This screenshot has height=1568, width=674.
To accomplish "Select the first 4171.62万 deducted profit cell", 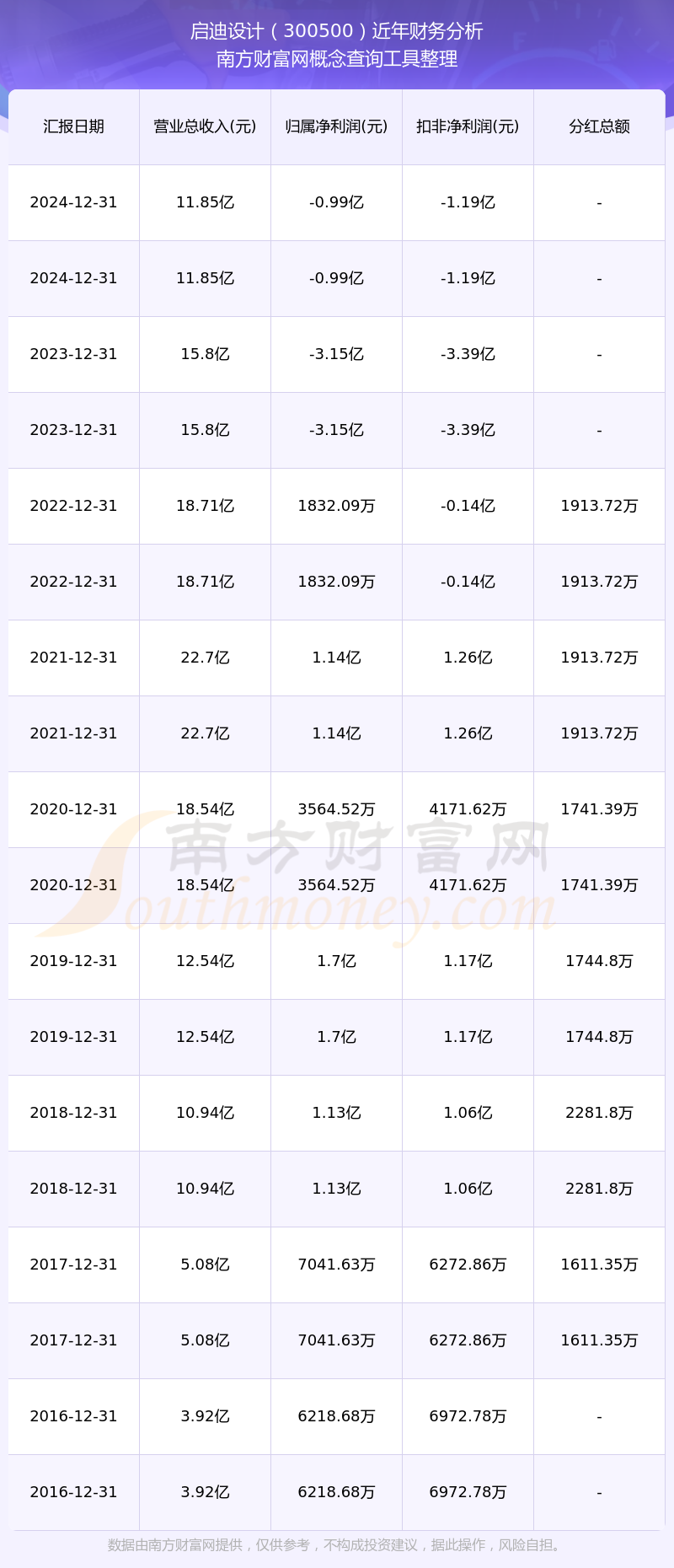I will click(x=468, y=809).
